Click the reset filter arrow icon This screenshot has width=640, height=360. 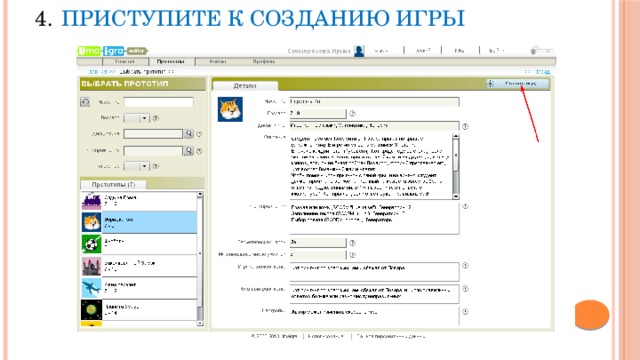point(85,102)
